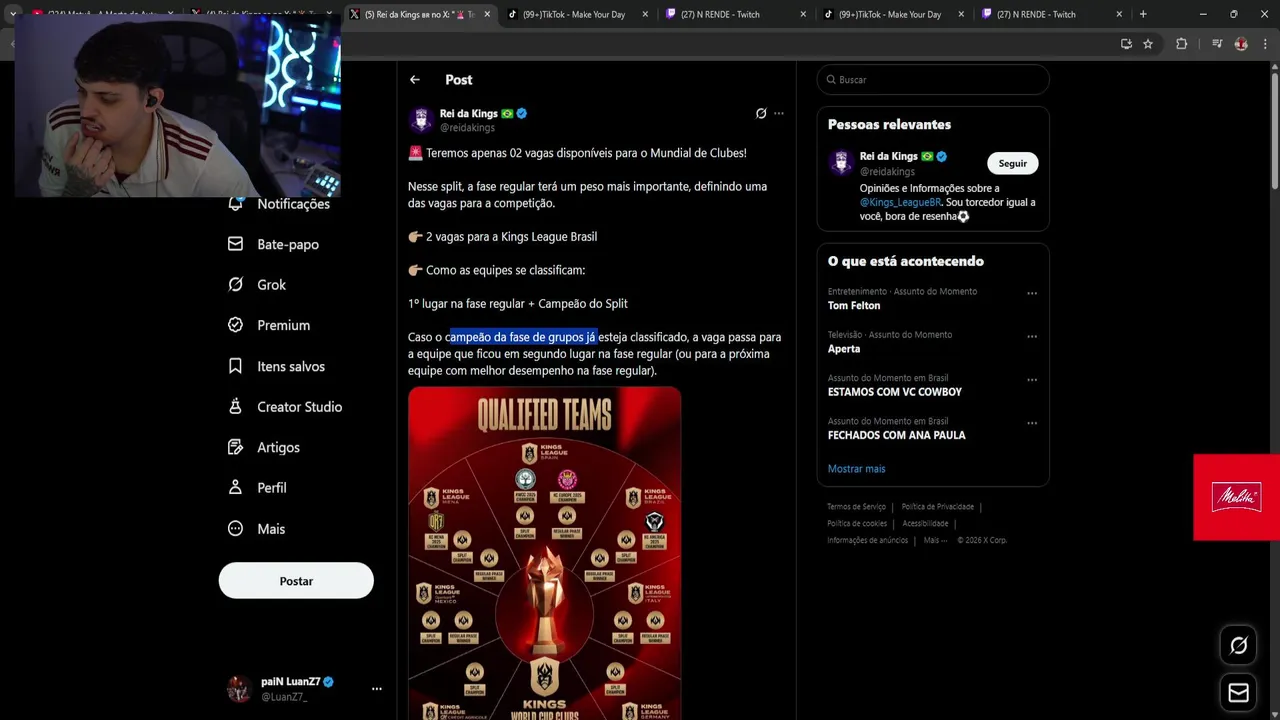The width and height of the screenshot is (1280, 720).
Task: Follow Rei da Kings with Seguir button
Action: tap(1012, 163)
